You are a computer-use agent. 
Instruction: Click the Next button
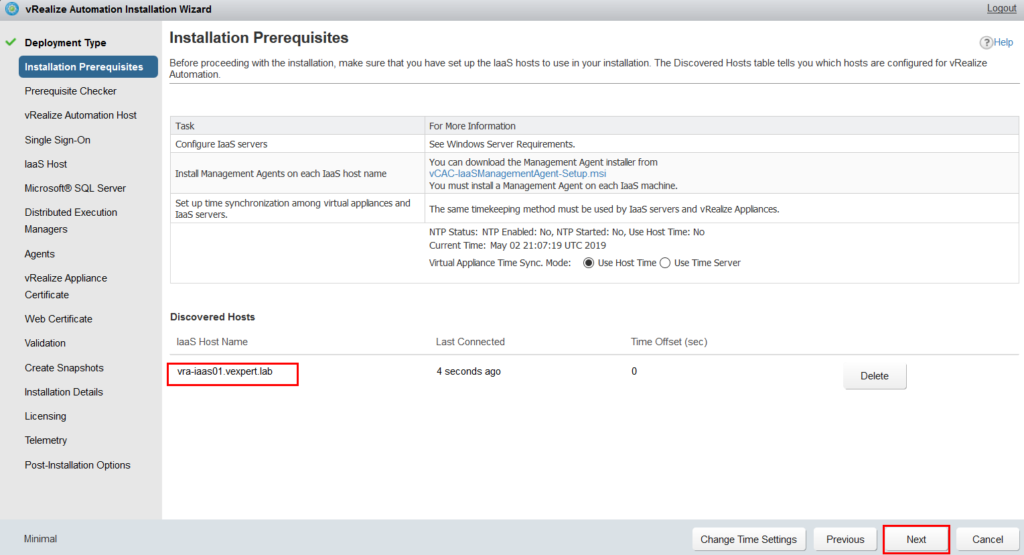[916, 539]
